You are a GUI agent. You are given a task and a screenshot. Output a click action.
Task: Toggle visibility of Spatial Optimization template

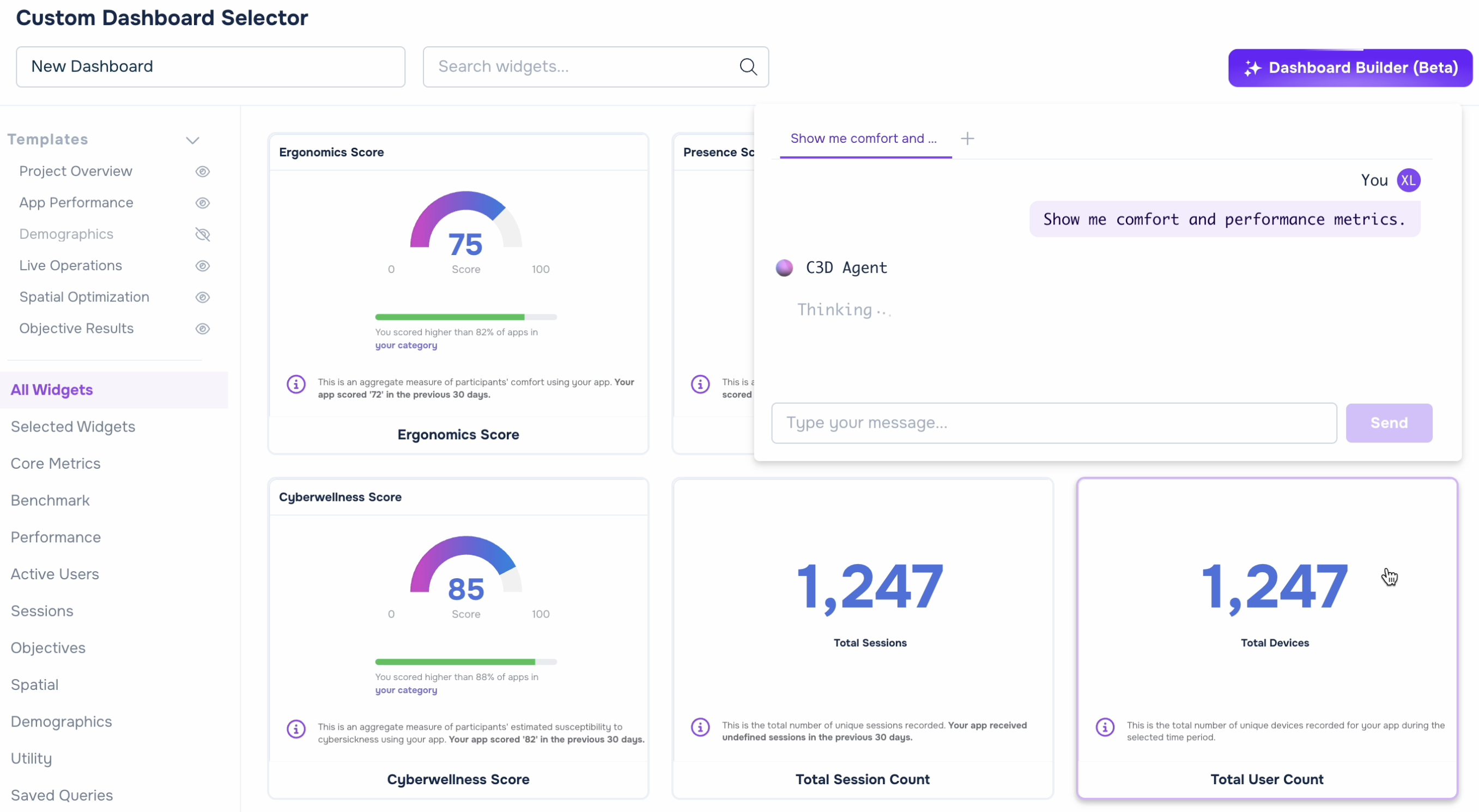pos(203,298)
